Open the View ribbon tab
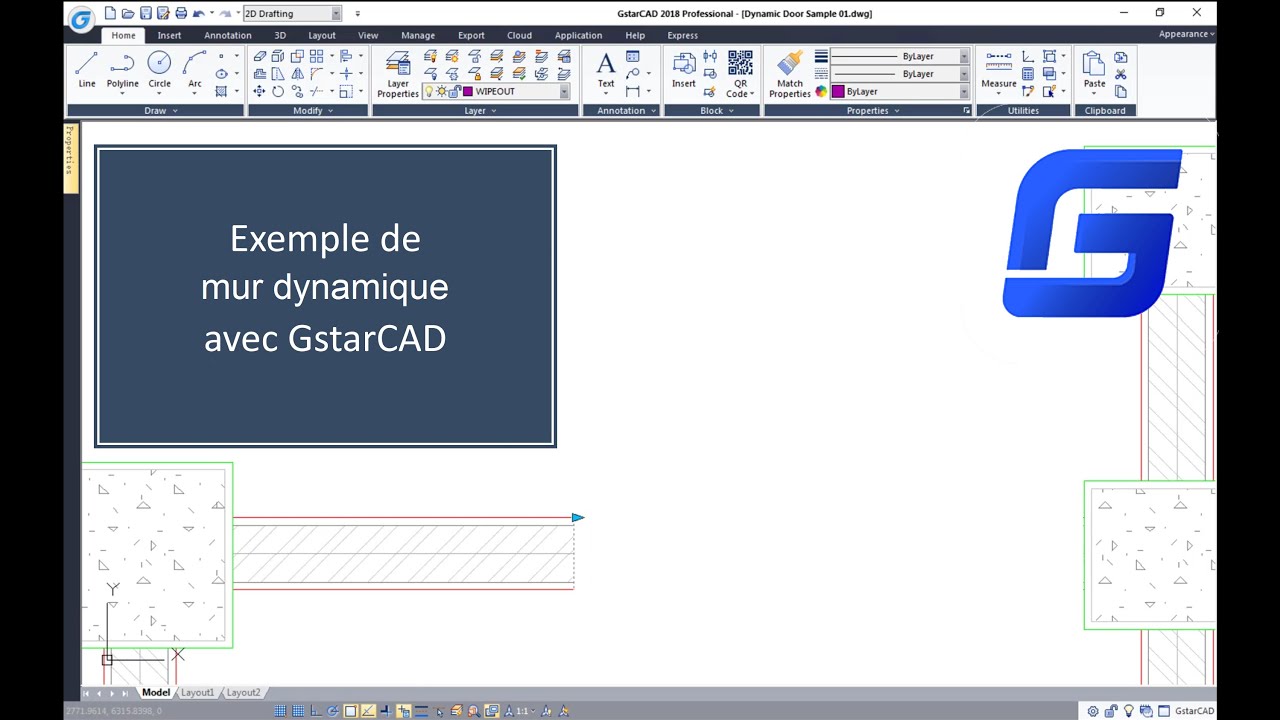The width and height of the screenshot is (1280, 720). pyautogui.click(x=368, y=35)
